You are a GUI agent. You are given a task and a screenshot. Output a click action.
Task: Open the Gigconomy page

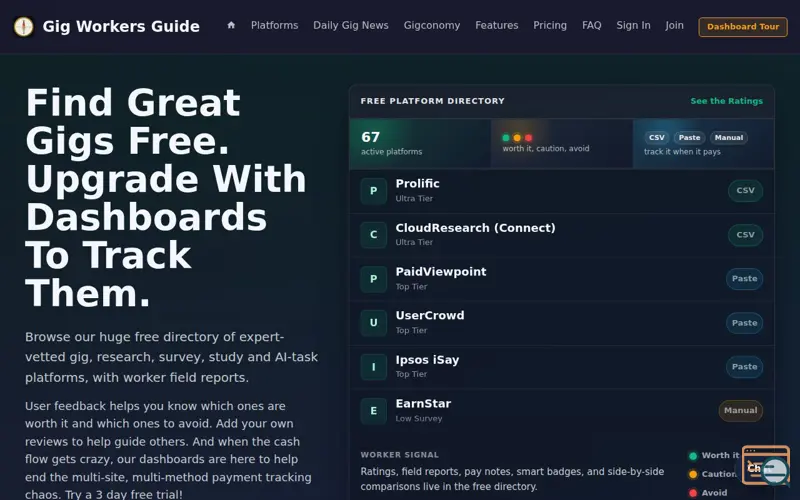[x=432, y=26]
